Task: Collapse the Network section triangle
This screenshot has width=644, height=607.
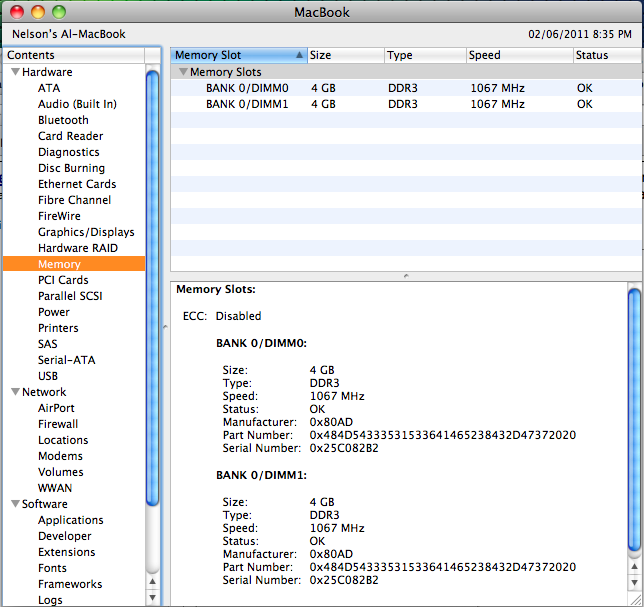Action: [x=15, y=392]
